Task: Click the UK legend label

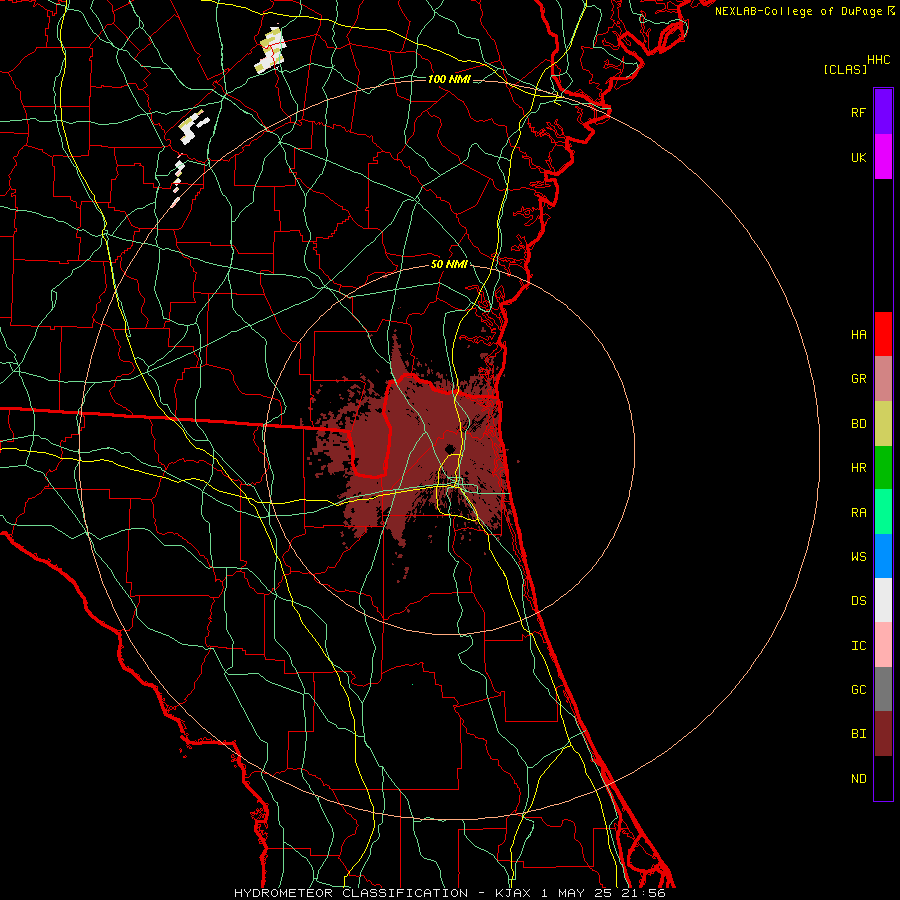Action: [858, 157]
